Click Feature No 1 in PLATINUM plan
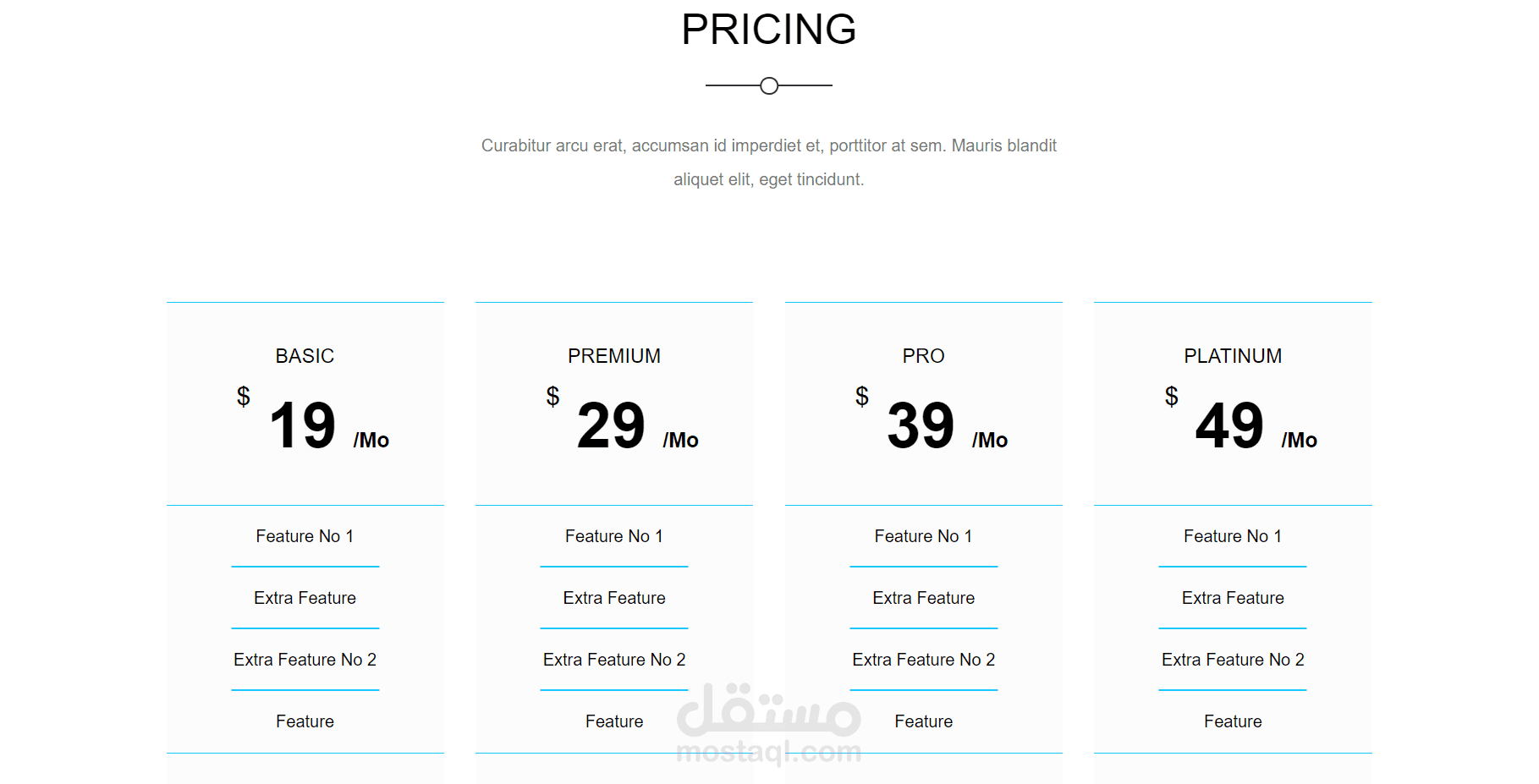This screenshot has height=784, width=1539. pyautogui.click(x=1233, y=536)
